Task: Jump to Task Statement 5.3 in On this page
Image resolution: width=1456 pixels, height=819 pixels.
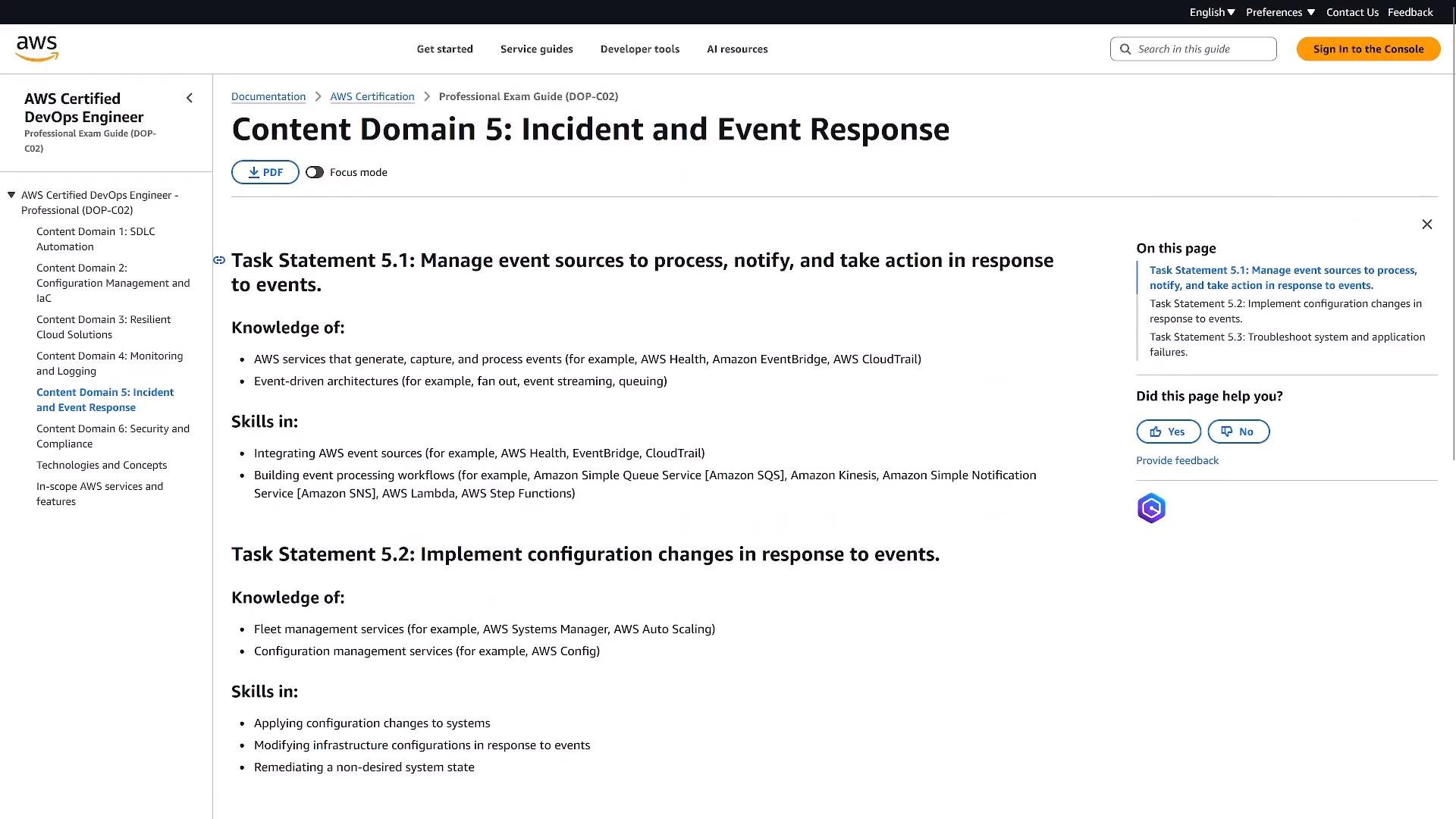Action: [1287, 344]
